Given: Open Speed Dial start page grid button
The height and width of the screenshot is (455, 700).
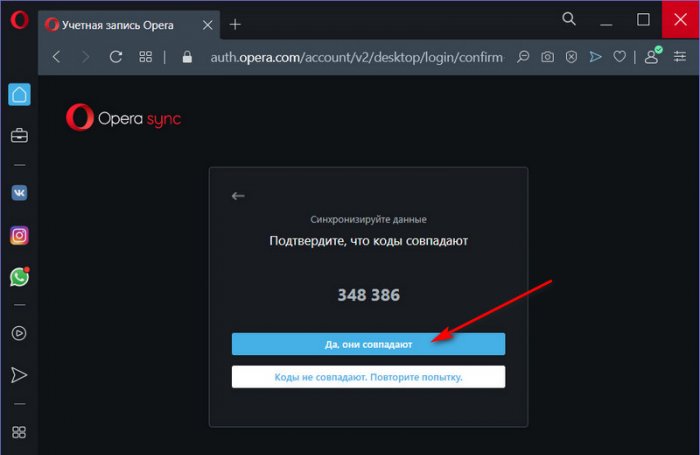Looking at the screenshot, I should [x=146, y=57].
